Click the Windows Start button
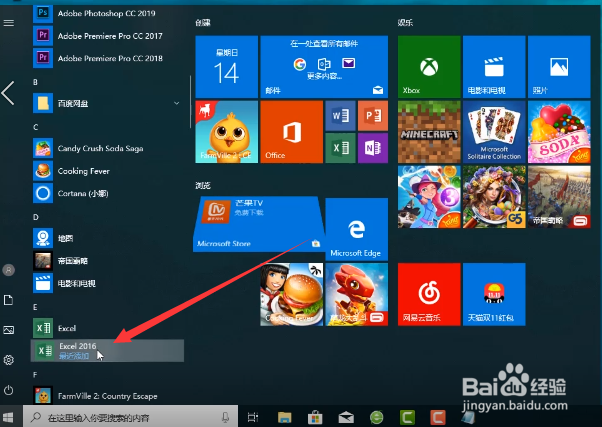 [x=8, y=417]
